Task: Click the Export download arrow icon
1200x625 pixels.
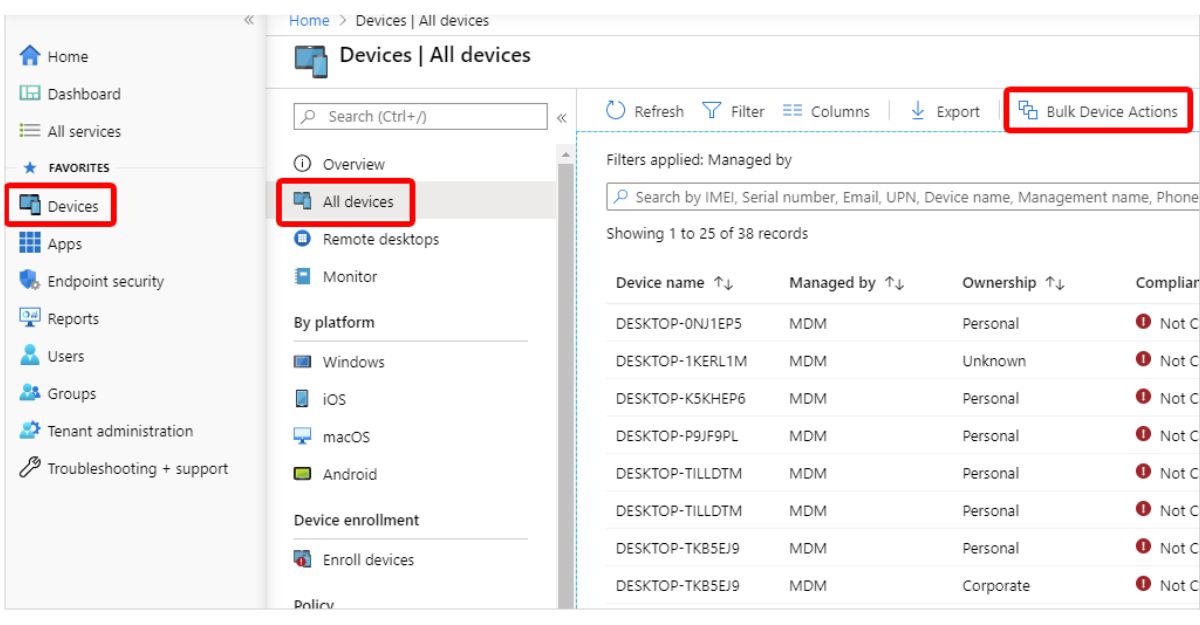Action: coord(918,111)
